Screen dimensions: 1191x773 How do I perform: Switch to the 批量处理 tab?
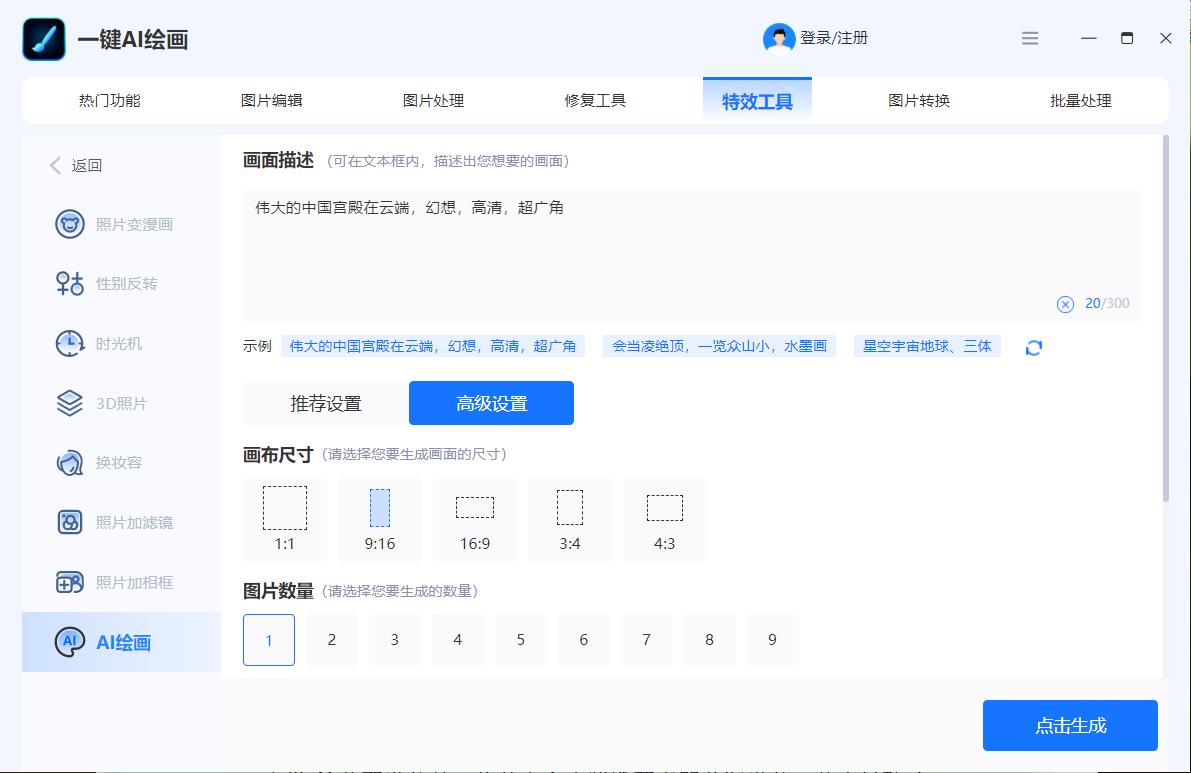(x=1081, y=100)
